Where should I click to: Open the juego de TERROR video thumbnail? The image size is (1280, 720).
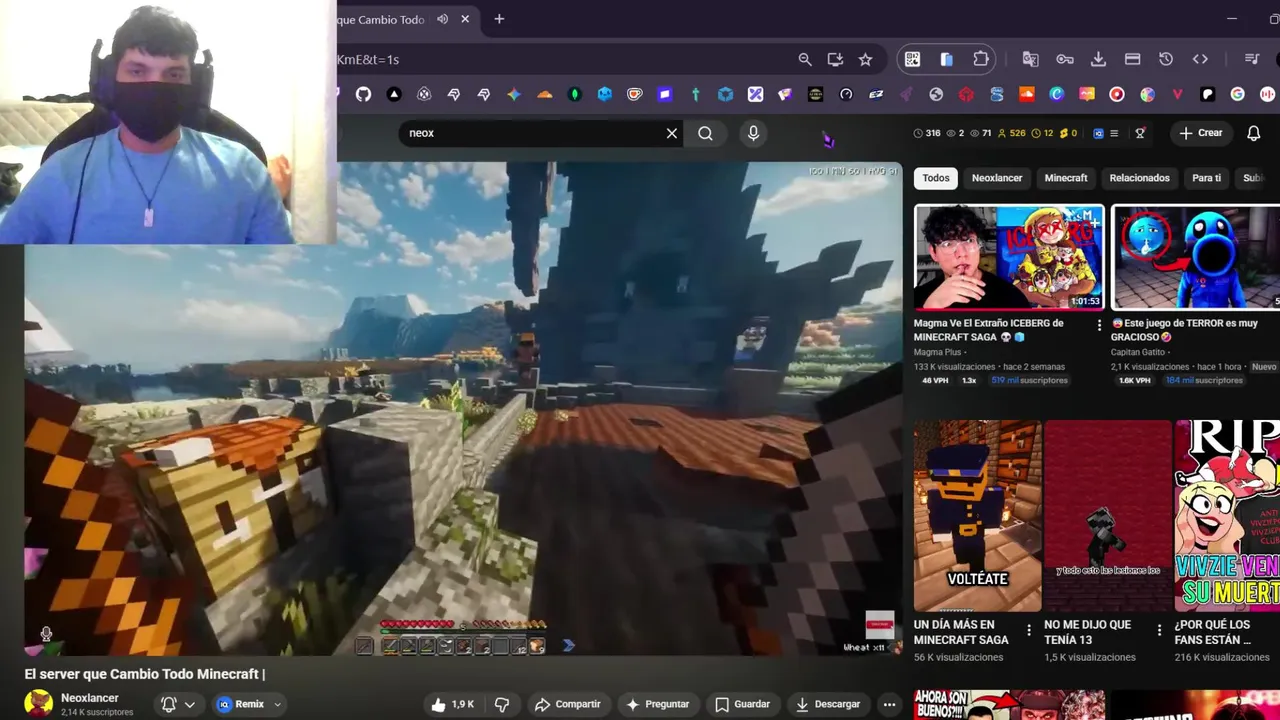click(x=1195, y=257)
